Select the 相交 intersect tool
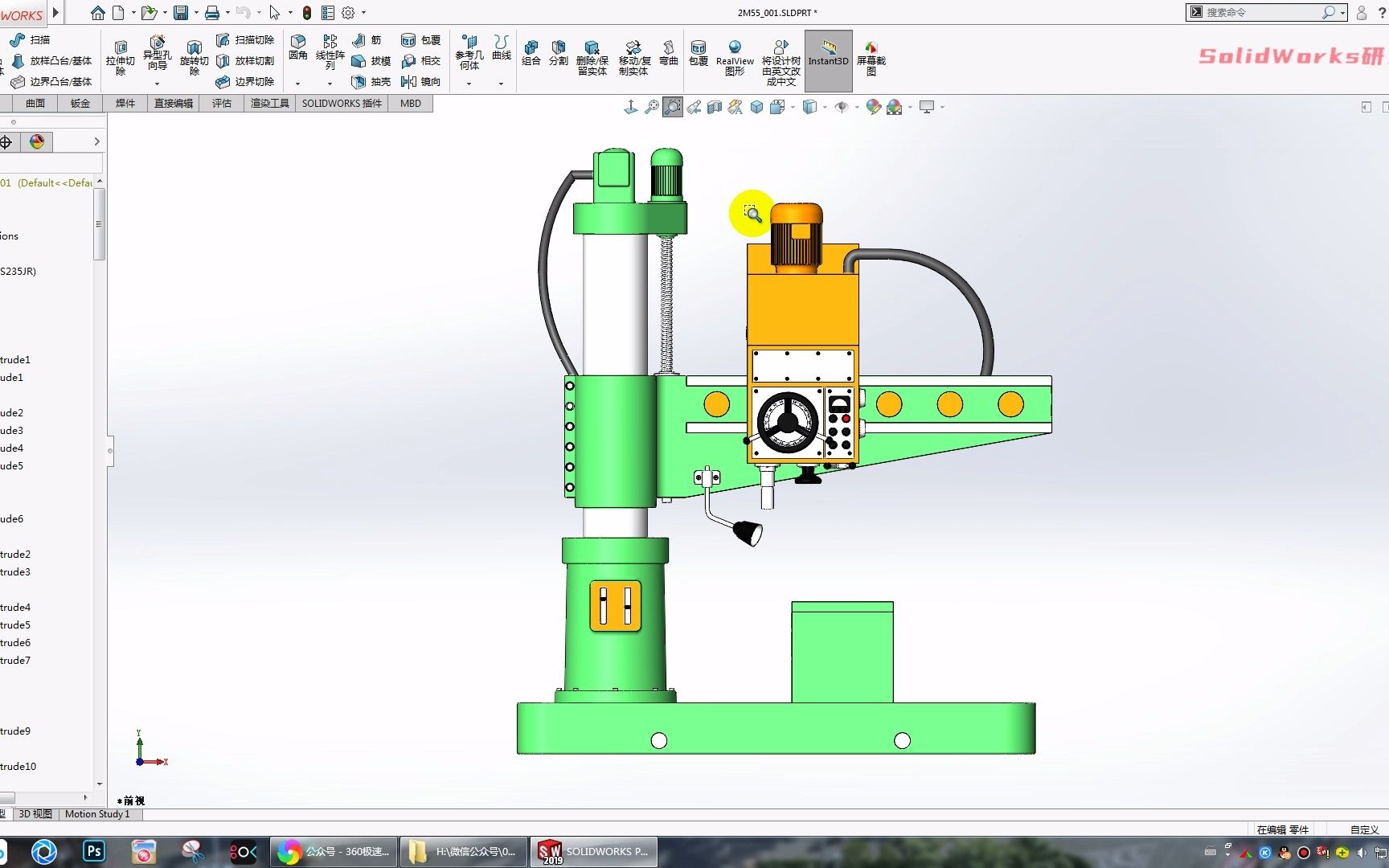This screenshot has width=1389, height=868. [x=420, y=60]
